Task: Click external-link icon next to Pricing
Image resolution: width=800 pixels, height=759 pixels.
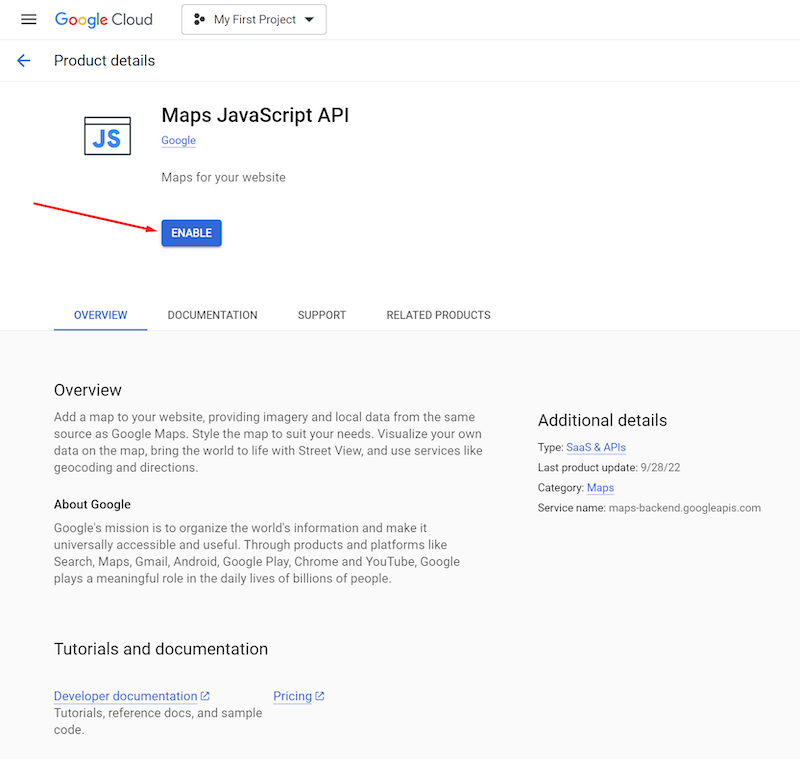Action: coord(320,696)
